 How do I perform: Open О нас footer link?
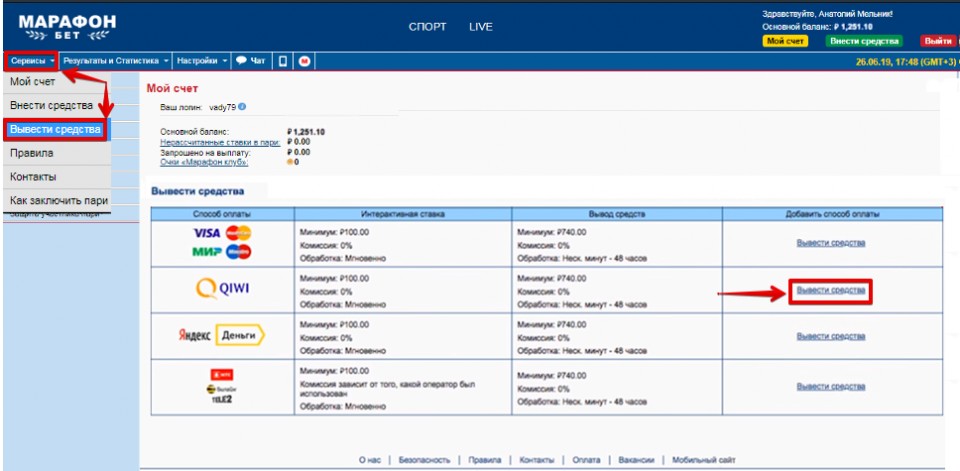371,459
